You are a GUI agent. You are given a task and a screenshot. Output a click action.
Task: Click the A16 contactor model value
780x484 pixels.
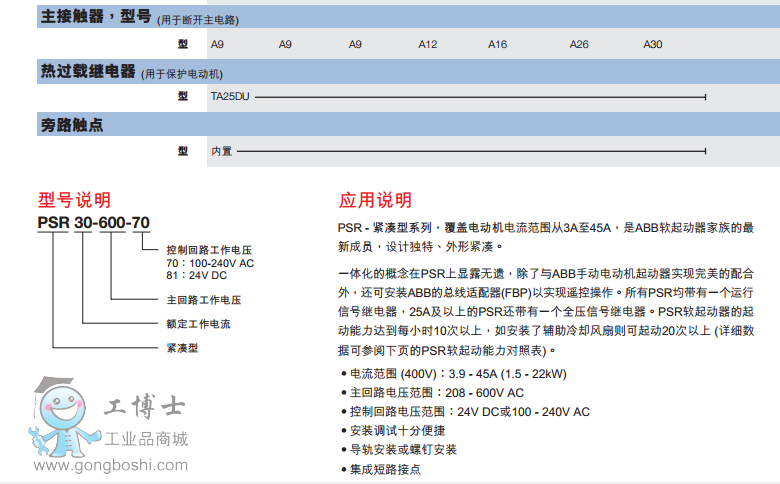pyautogui.click(x=497, y=44)
